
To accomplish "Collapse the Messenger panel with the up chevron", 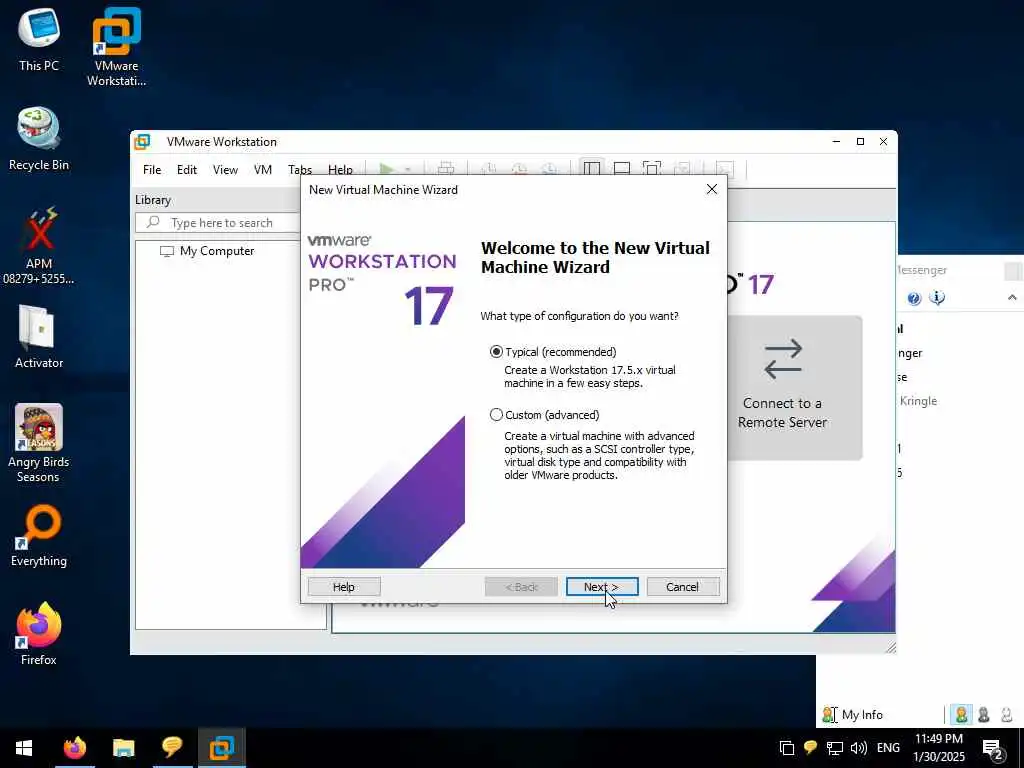I will point(1012,298).
